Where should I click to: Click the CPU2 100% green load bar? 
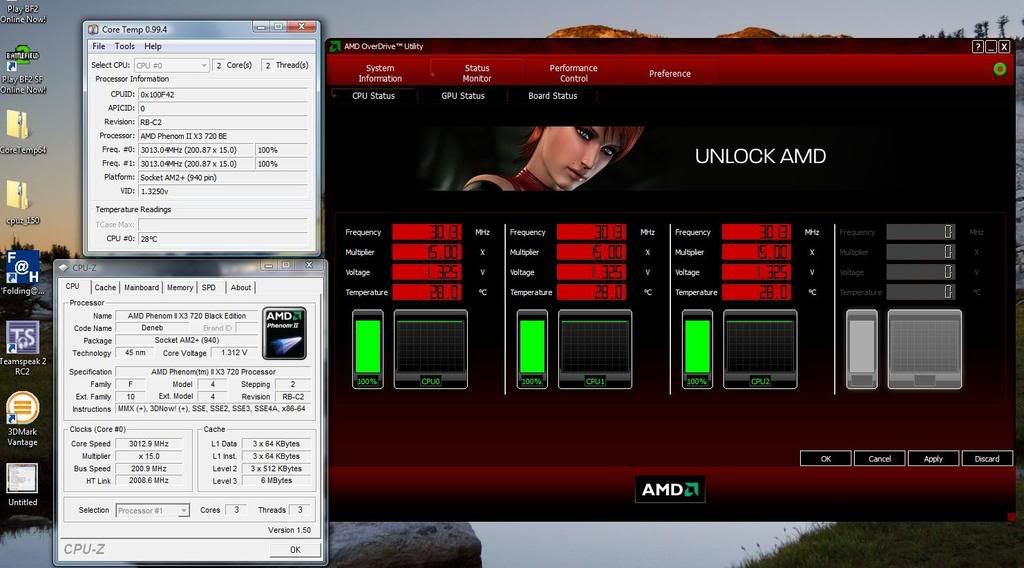697,349
